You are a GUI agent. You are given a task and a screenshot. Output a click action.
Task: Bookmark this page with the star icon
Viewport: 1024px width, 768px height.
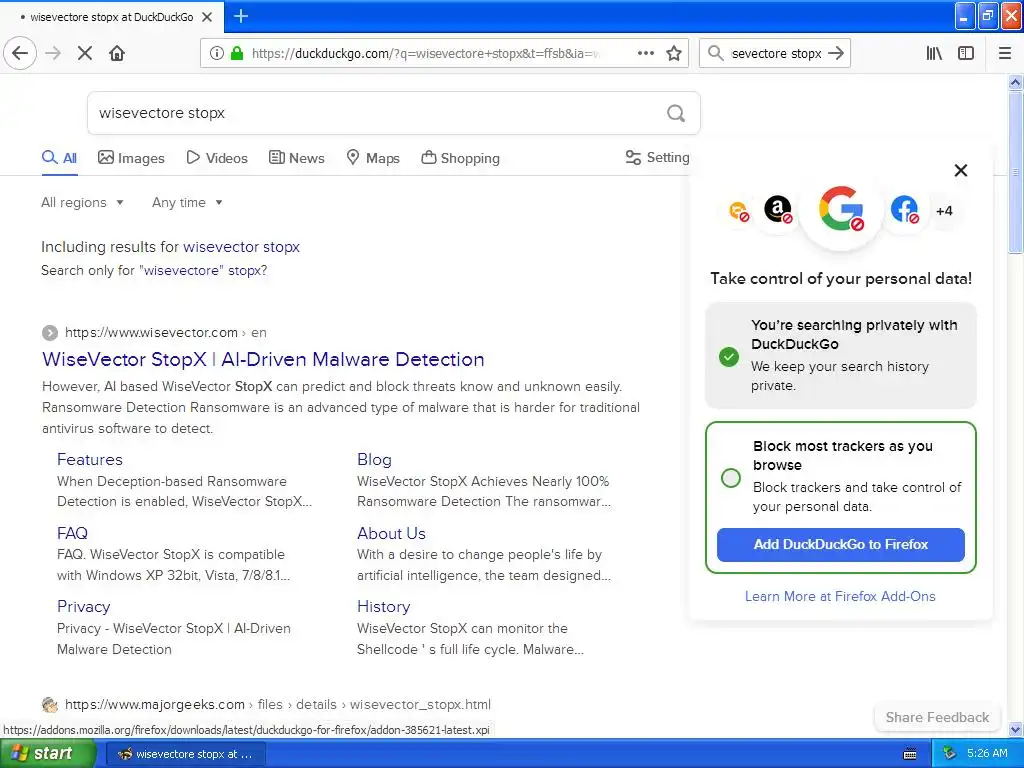click(x=674, y=53)
